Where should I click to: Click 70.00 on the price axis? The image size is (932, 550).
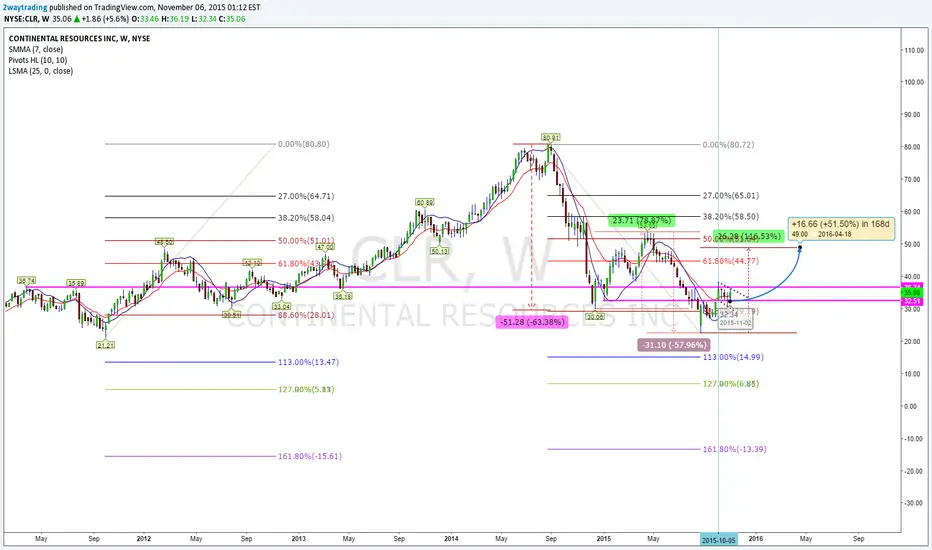[914, 179]
